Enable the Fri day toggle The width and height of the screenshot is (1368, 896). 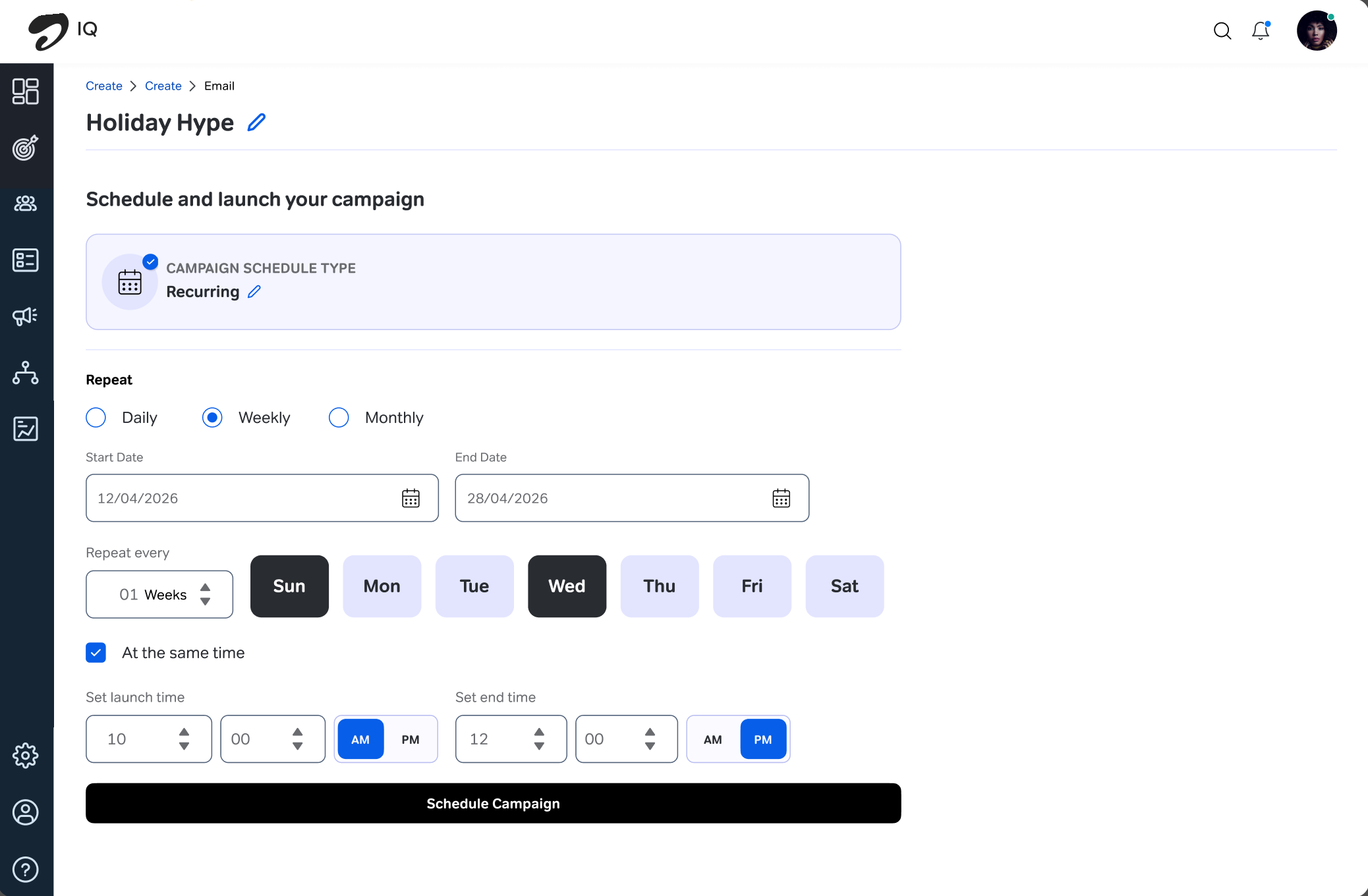752,586
